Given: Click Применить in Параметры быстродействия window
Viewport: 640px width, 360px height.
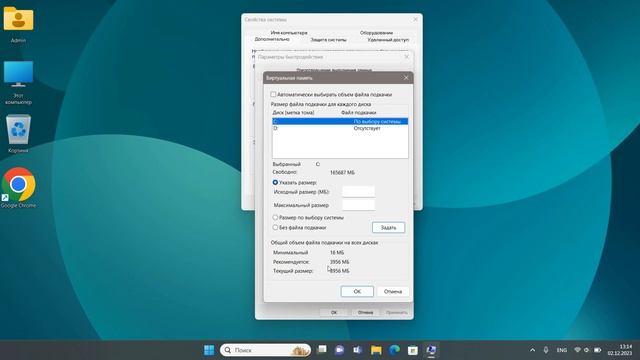Looking at the screenshot, I should pos(396,312).
